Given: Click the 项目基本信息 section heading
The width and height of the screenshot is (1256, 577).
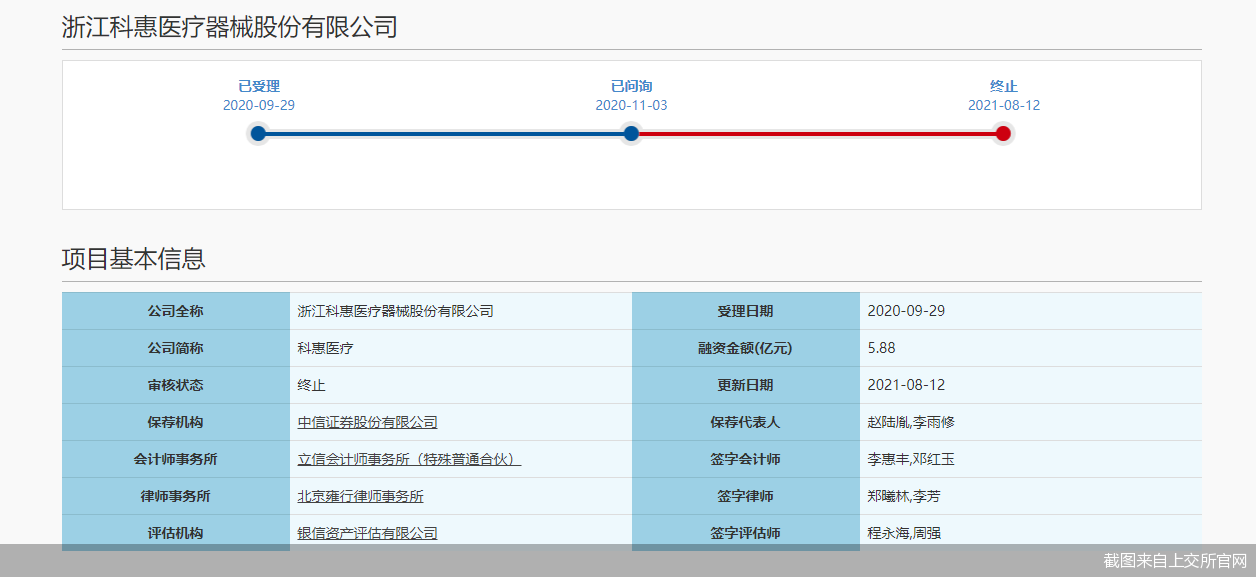Looking at the screenshot, I should pyautogui.click(x=134, y=259).
